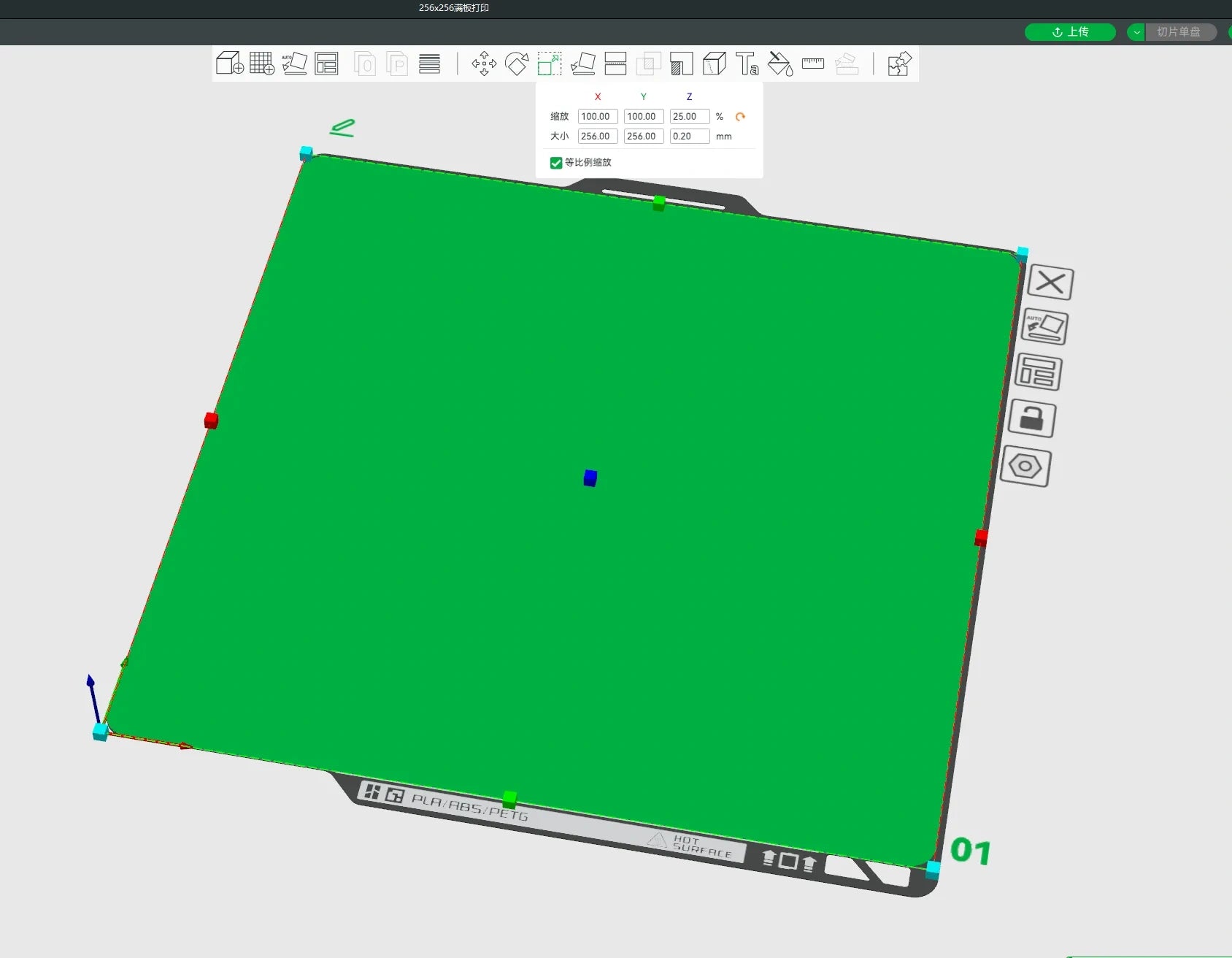The height and width of the screenshot is (958, 1232).
Task: Click the 上传 upload button
Action: 1070,32
